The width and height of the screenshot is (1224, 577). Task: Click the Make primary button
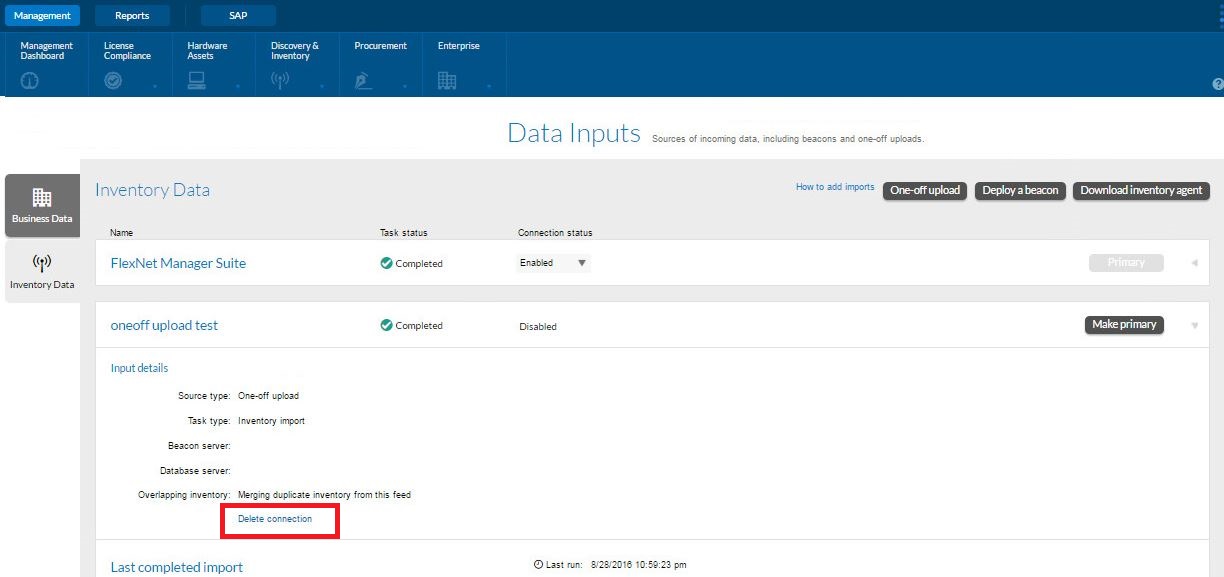coord(1124,324)
